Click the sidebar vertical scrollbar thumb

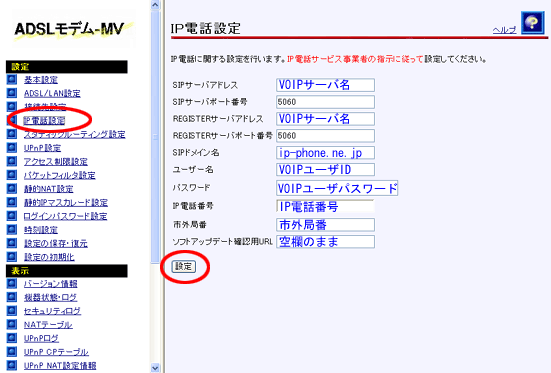155,136
